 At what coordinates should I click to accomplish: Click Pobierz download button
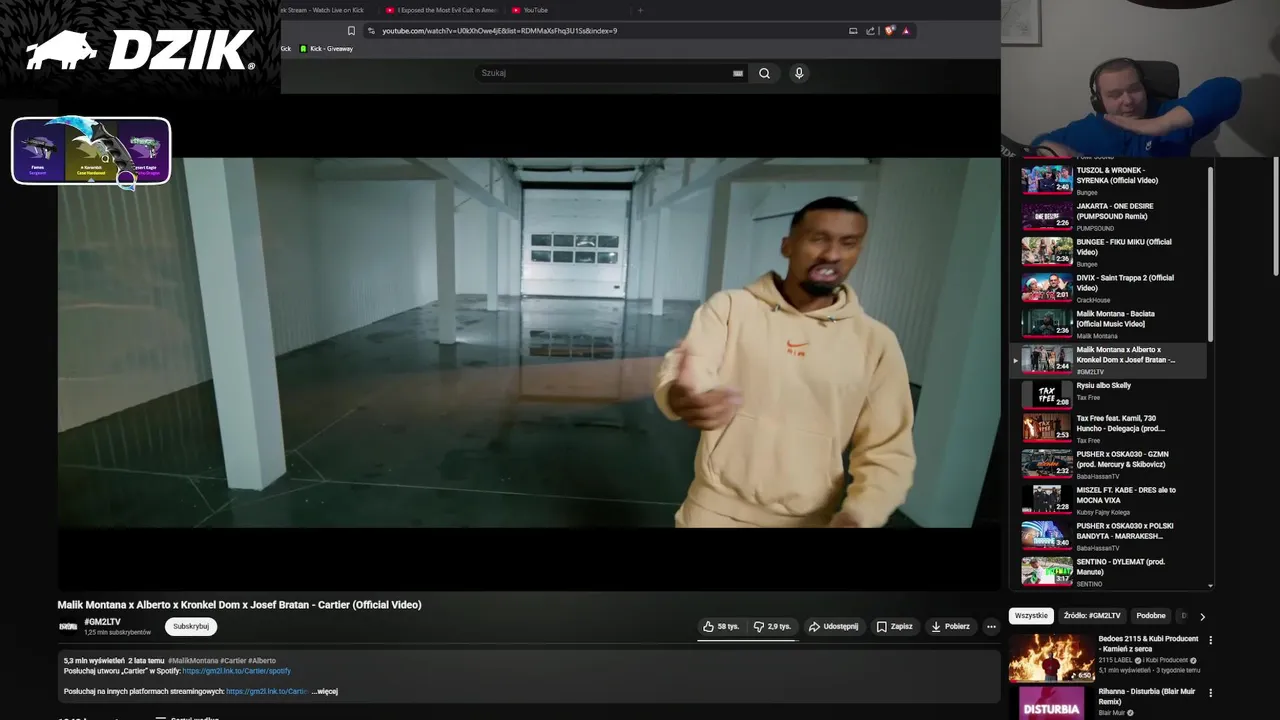[950, 626]
